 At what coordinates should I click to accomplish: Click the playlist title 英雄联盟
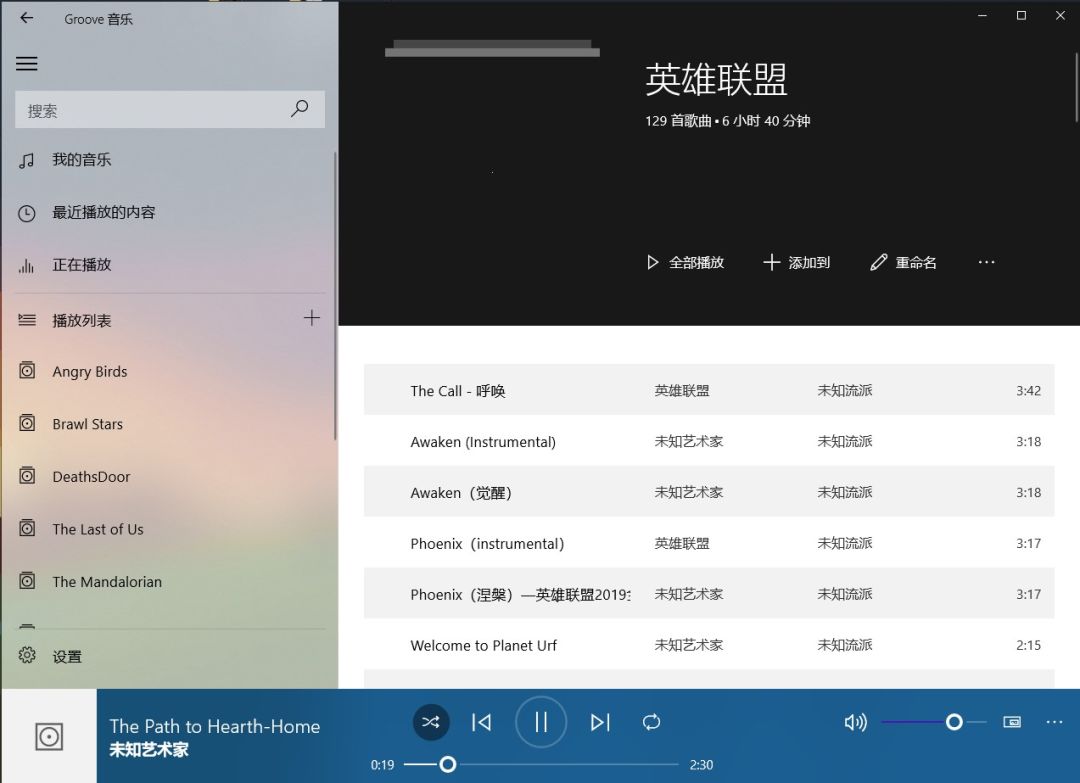(x=716, y=79)
